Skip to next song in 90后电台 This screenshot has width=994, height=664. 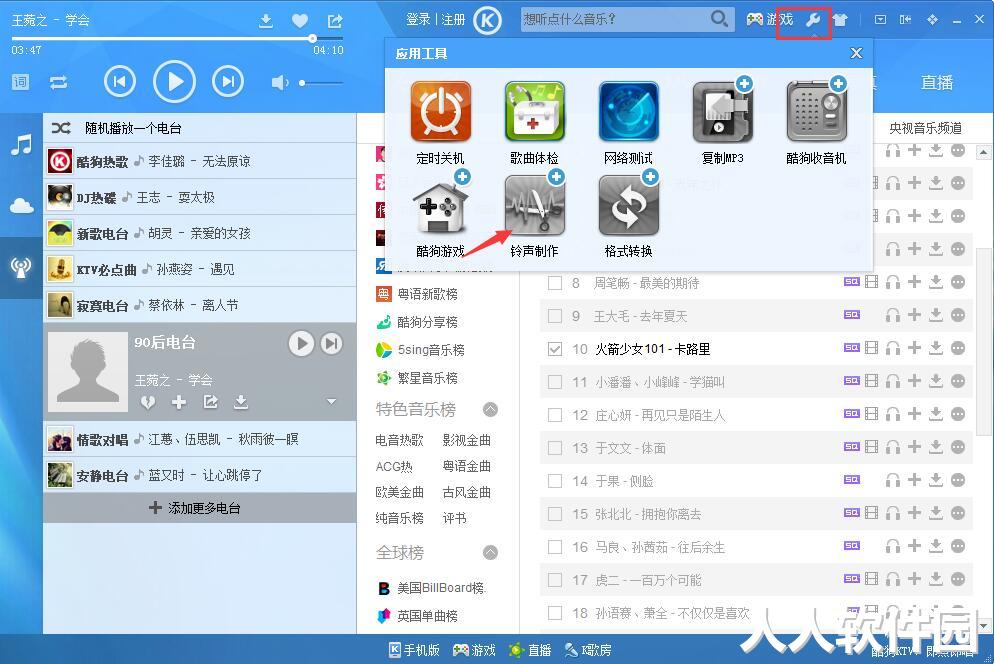point(331,344)
